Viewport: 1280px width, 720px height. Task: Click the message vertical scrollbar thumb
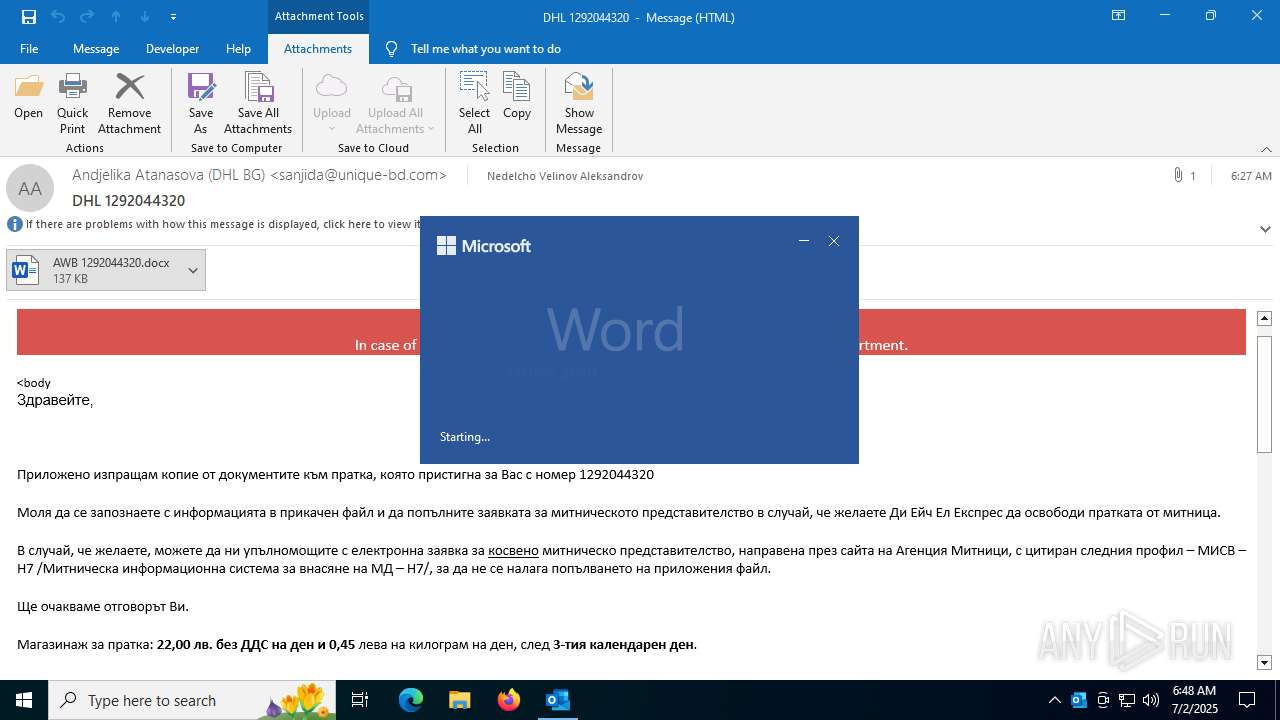click(x=1264, y=394)
